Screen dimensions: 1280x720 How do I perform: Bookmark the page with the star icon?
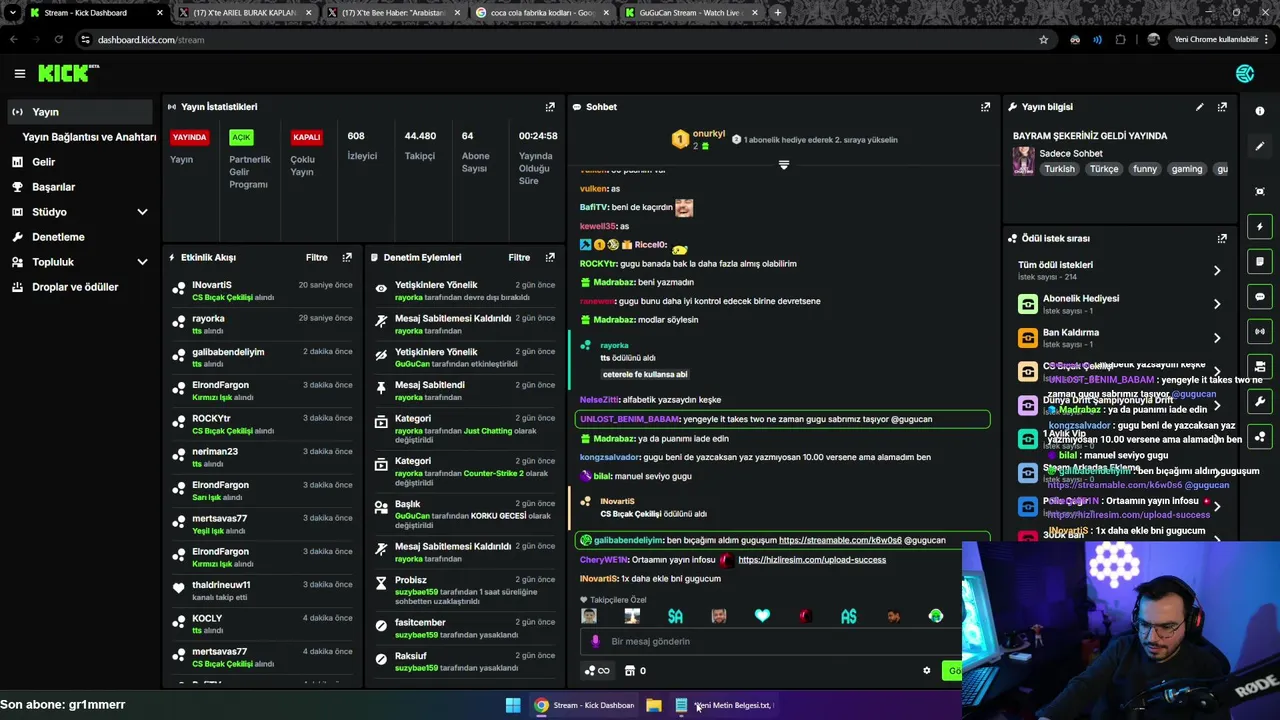[1043, 40]
